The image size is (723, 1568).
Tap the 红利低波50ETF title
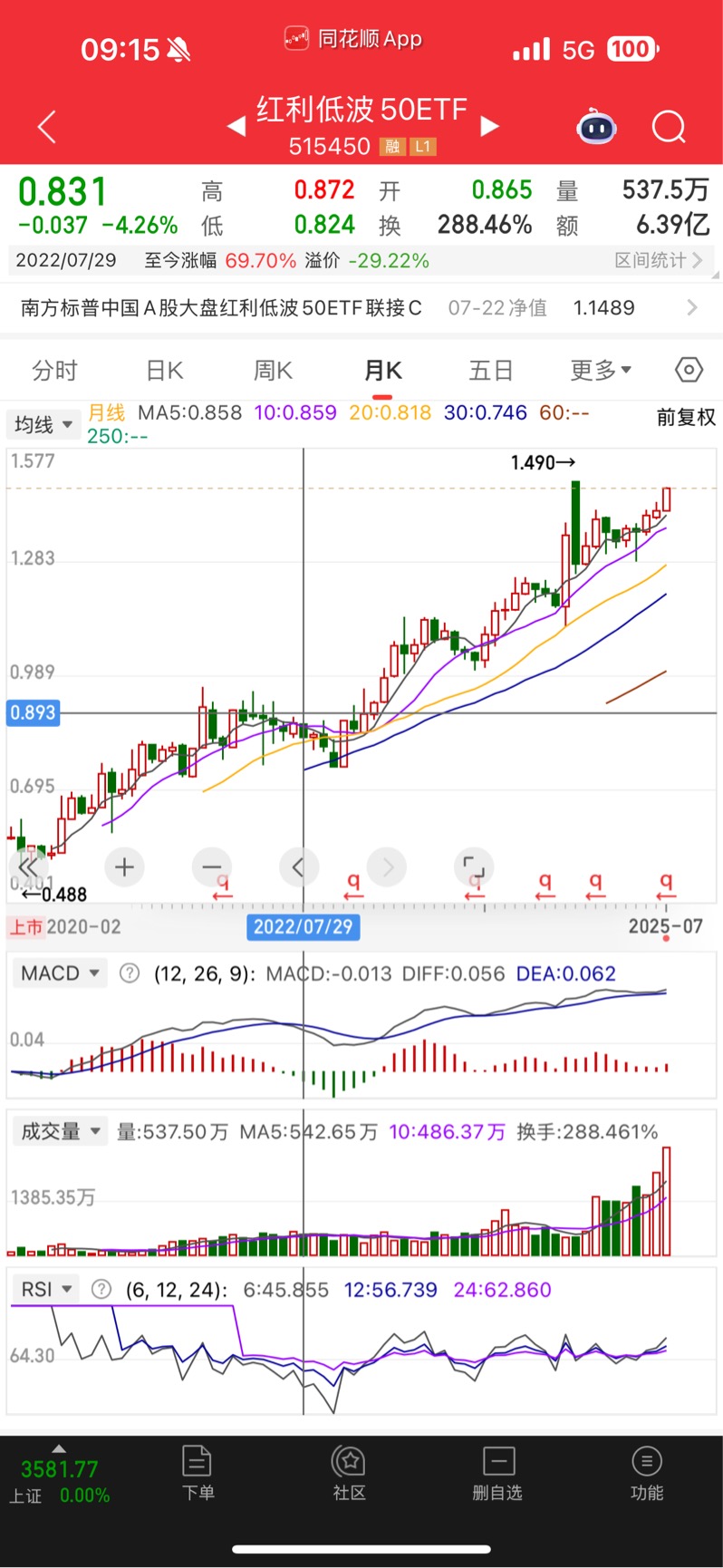pyautogui.click(x=361, y=110)
